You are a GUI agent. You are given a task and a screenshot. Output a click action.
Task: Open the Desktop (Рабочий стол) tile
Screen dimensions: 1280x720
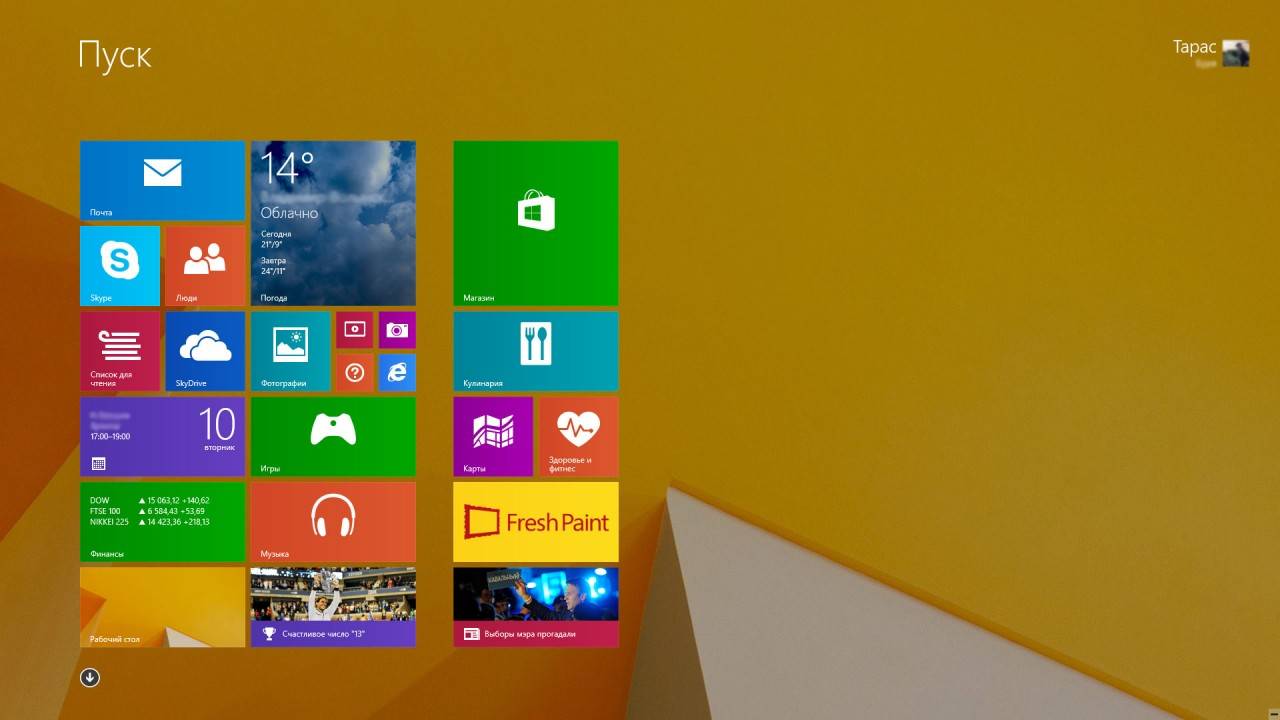click(162, 606)
